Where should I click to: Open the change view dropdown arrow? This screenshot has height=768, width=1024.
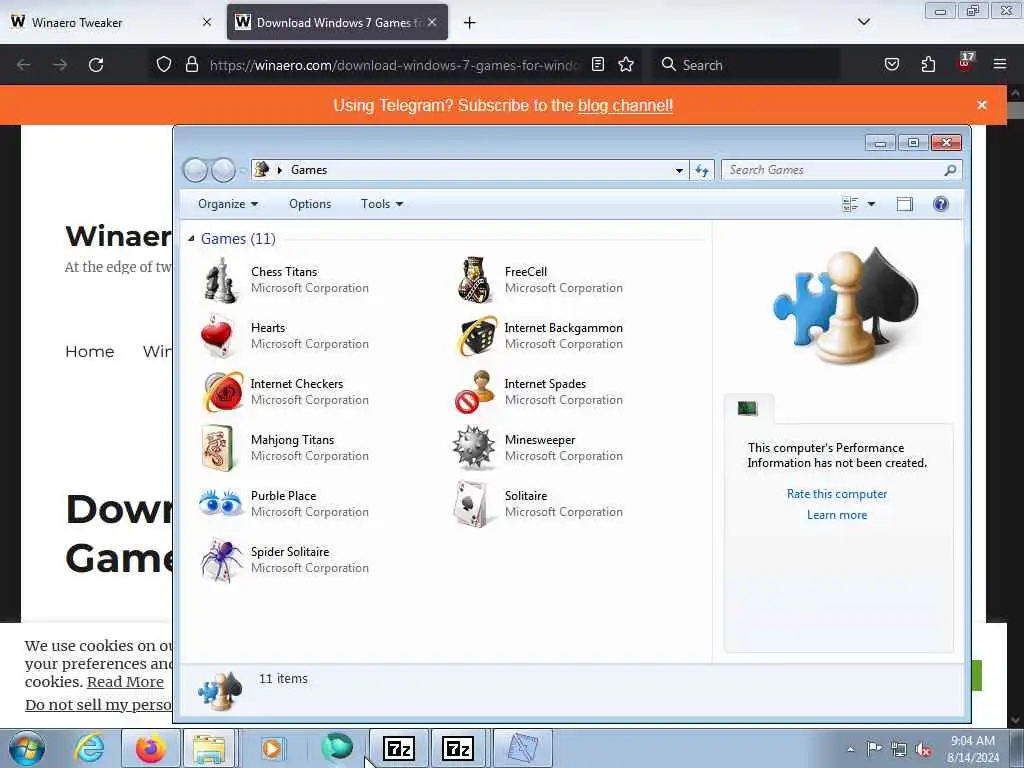pos(871,204)
